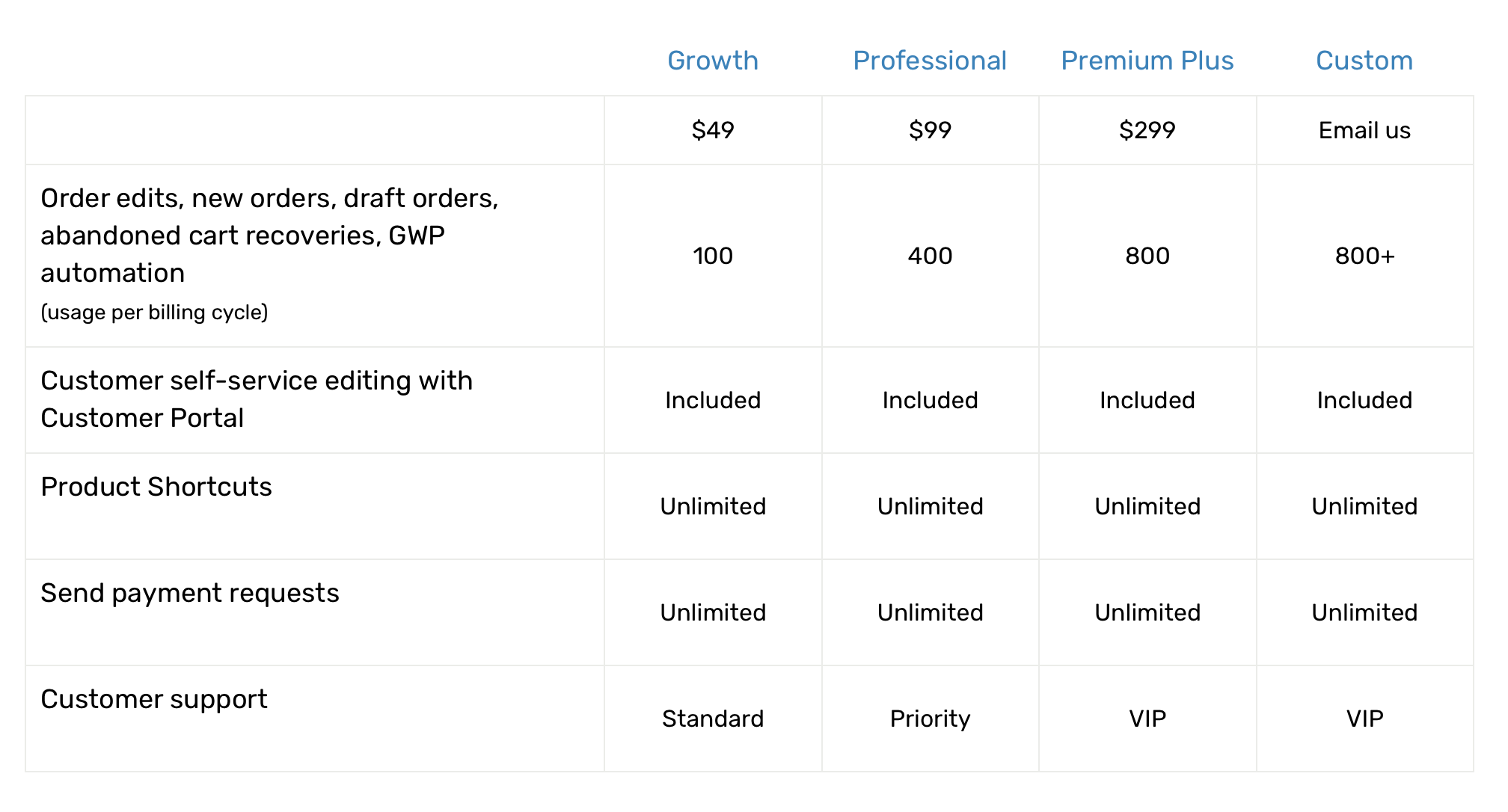Click the $299 price cell

pyautogui.click(x=1147, y=130)
